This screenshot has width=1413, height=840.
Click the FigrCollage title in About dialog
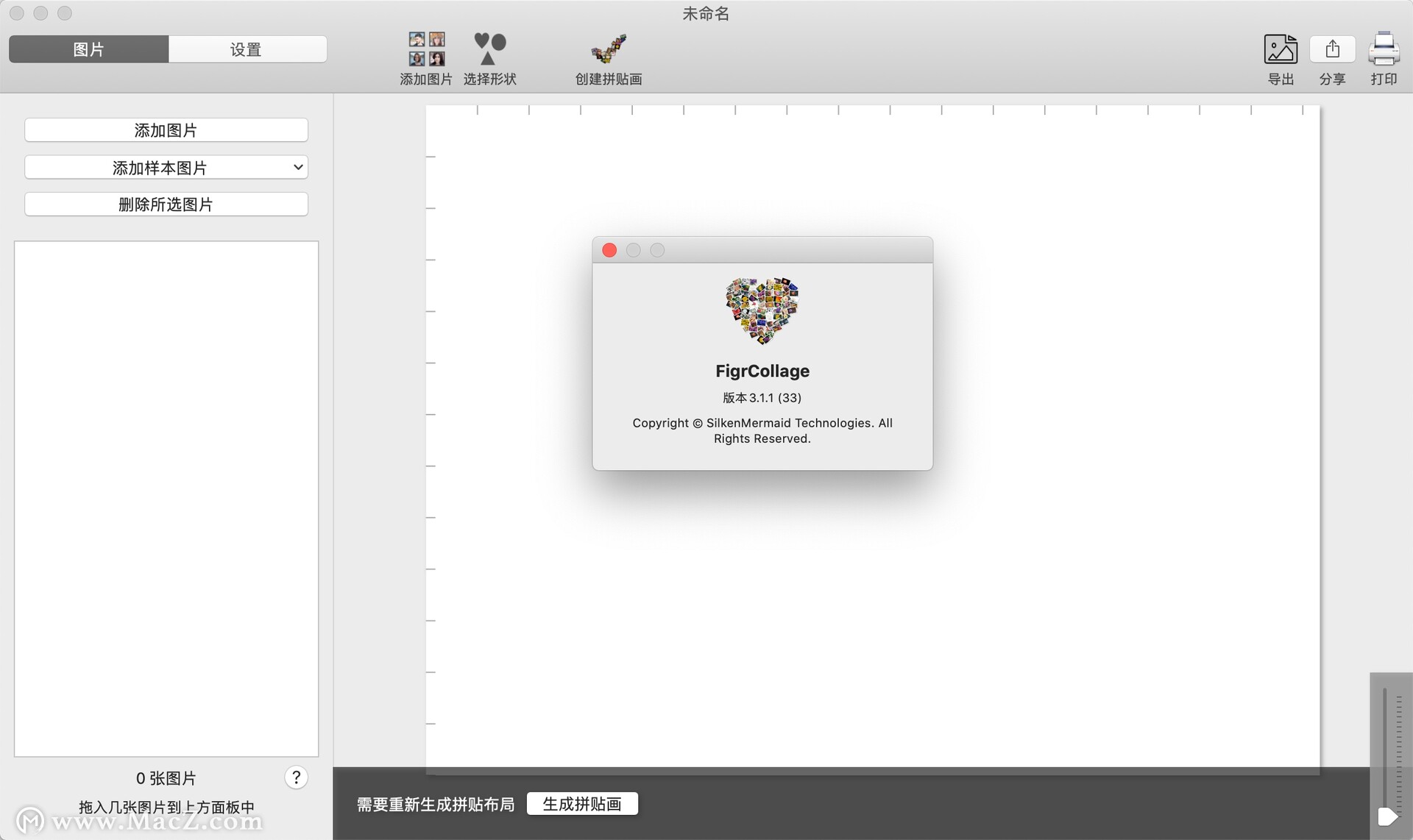(x=762, y=371)
